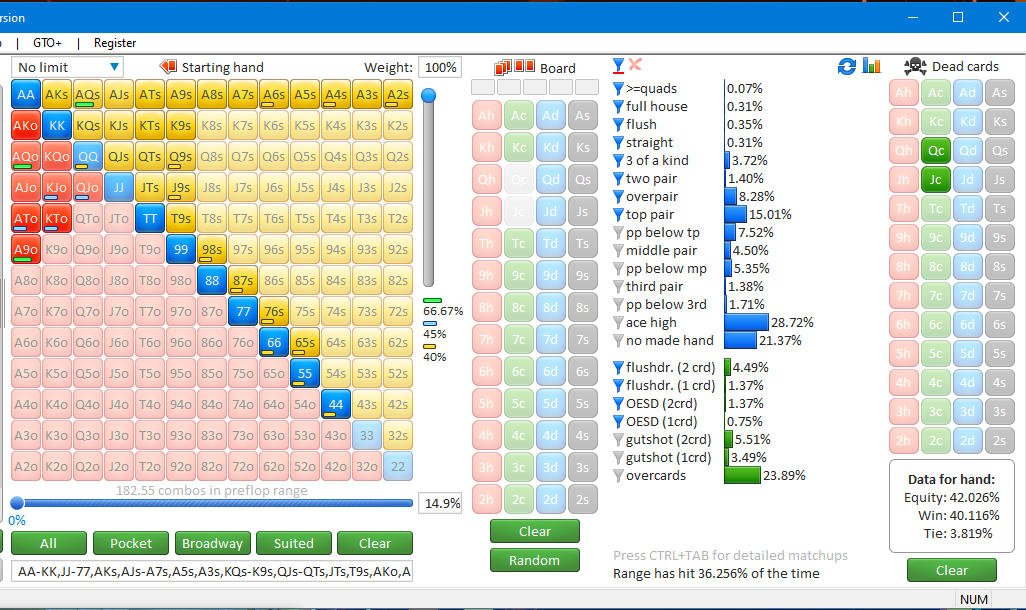The width and height of the screenshot is (1026, 610).
Task: Open the bar chart graph icon
Action: coord(872,65)
